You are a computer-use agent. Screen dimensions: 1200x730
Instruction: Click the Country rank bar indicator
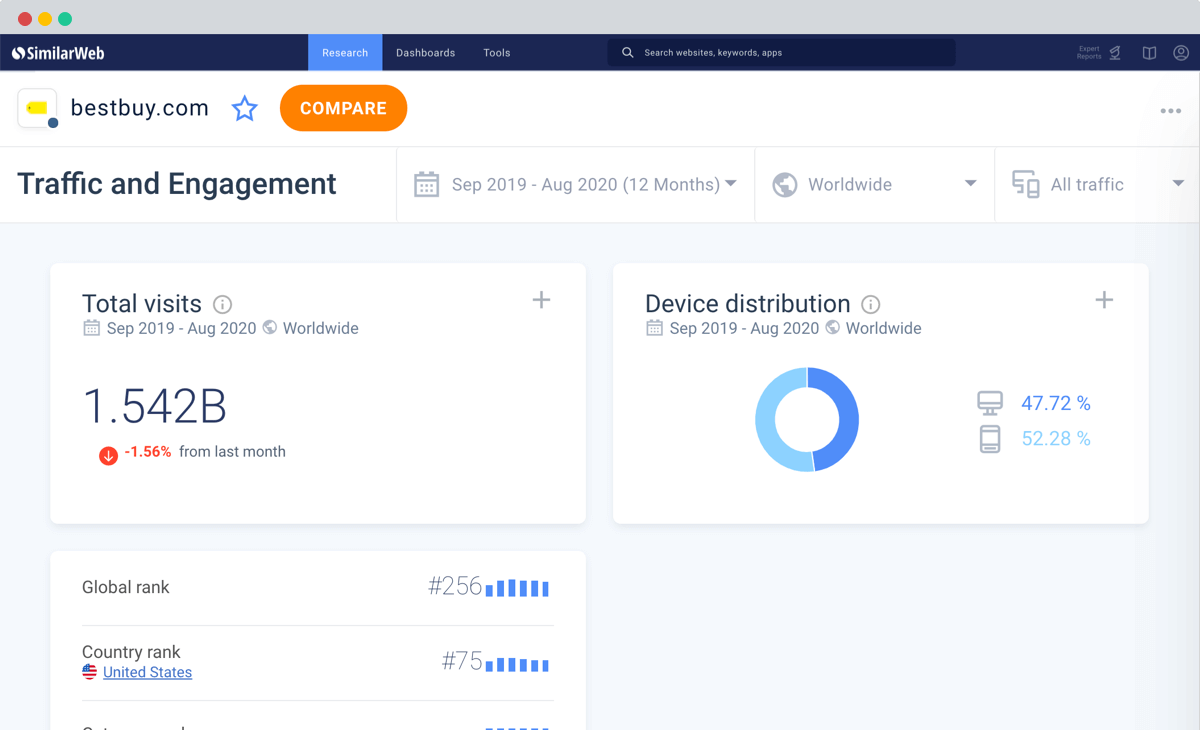(517, 664)
